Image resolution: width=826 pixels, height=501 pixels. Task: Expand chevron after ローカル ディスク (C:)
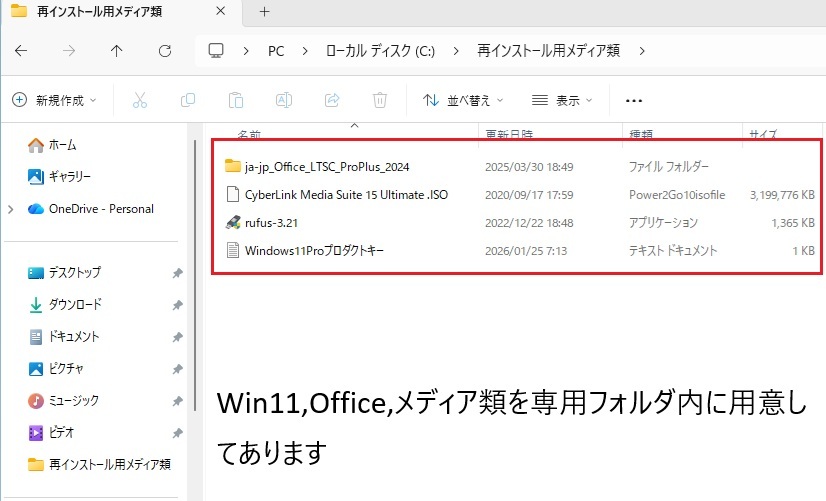[456, 51]
